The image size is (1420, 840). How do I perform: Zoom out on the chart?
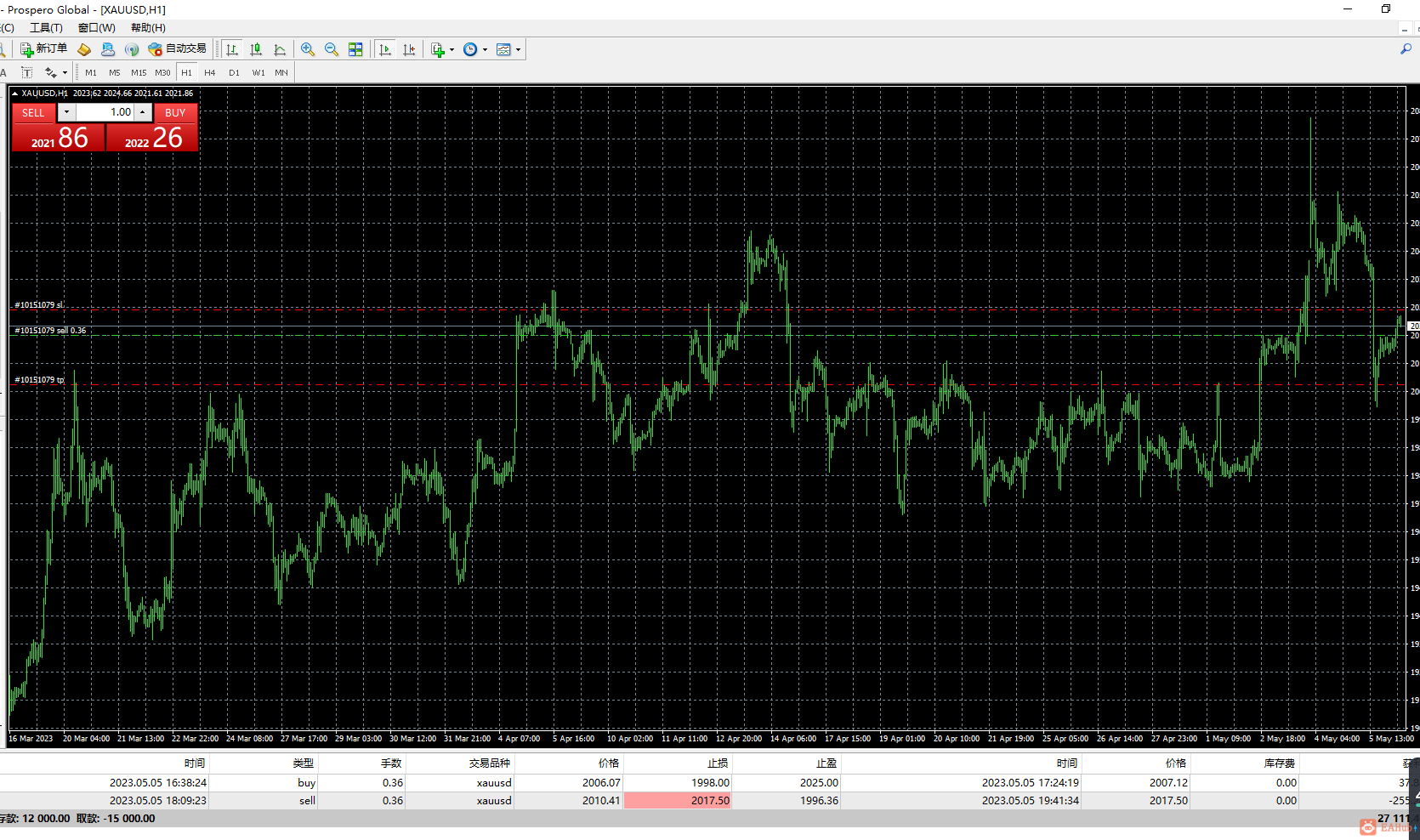click(332, 49)
